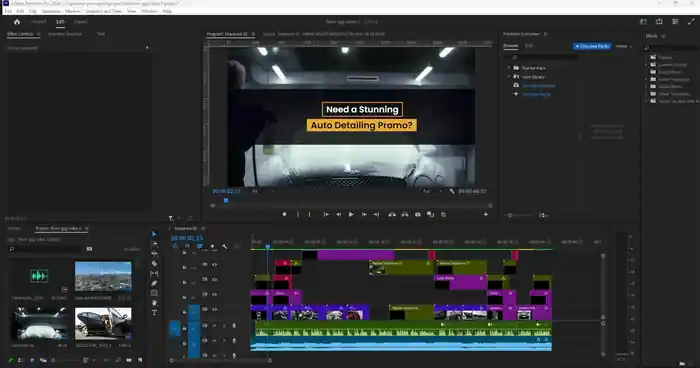Viewport: 700px width, 368px height.
Task: Go to In point in program monitor
Action: [326, 215]
